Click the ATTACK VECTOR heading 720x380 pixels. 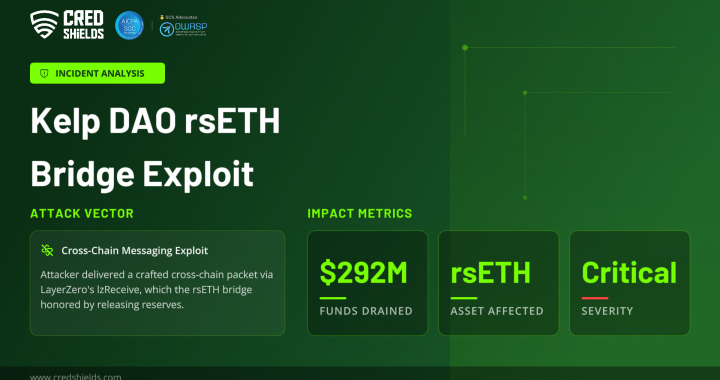[x=82, y=213]
